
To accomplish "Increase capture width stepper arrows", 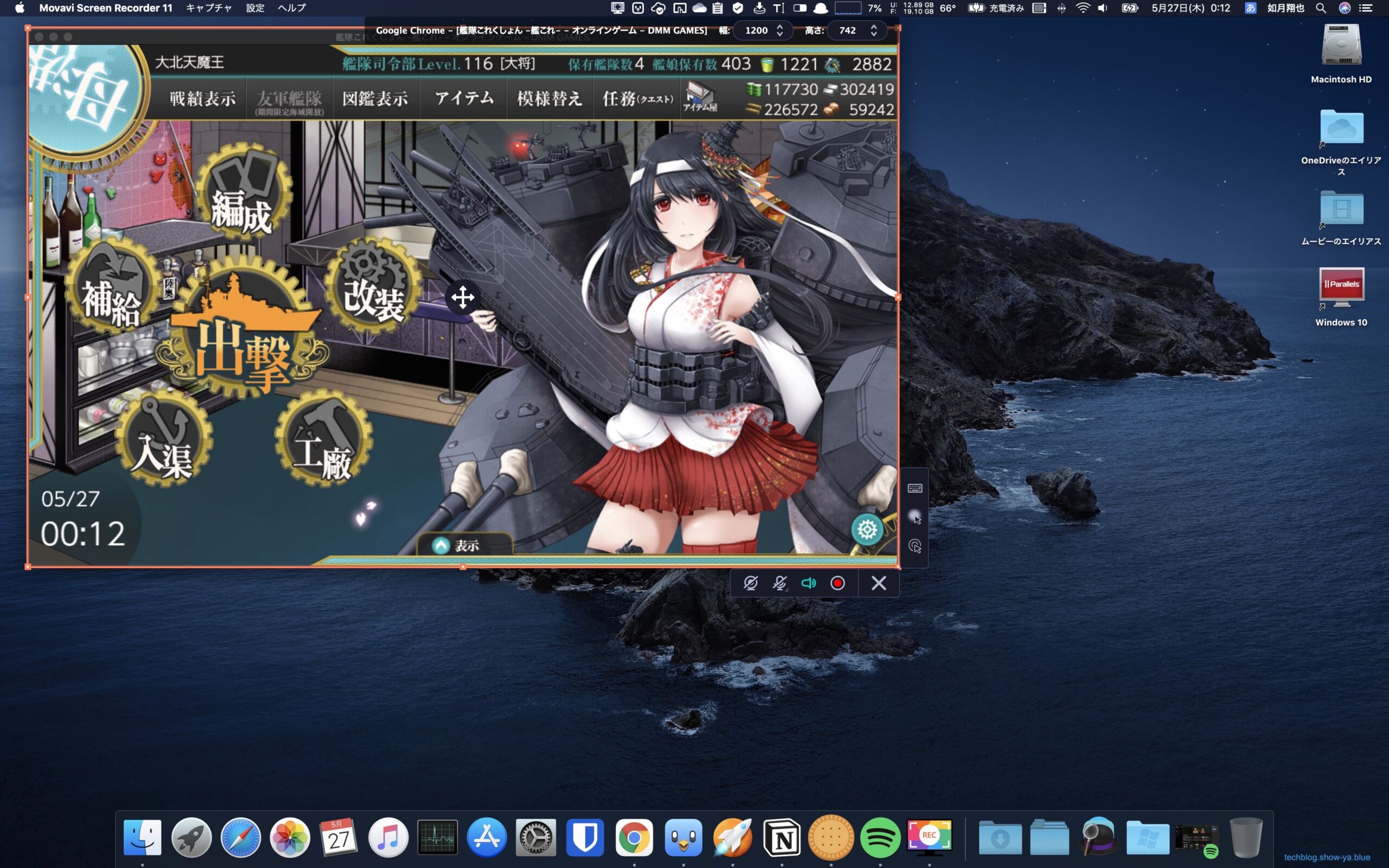I will click(x=780, y=27).
